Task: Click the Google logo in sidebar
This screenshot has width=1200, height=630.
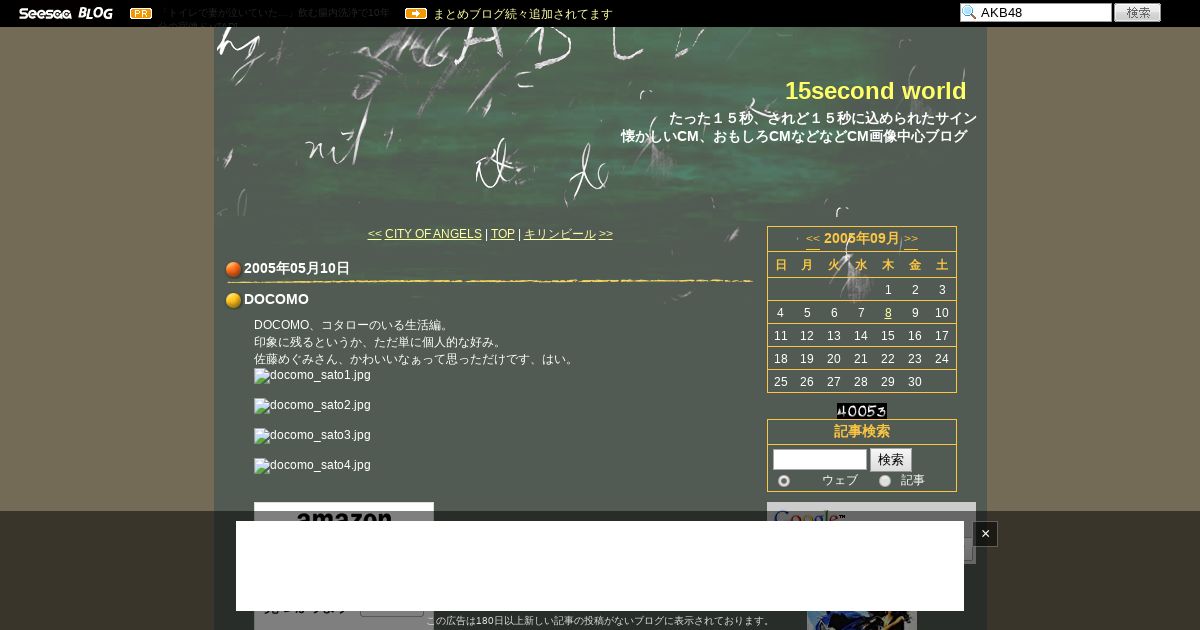Action: click(x=809, y=519)
